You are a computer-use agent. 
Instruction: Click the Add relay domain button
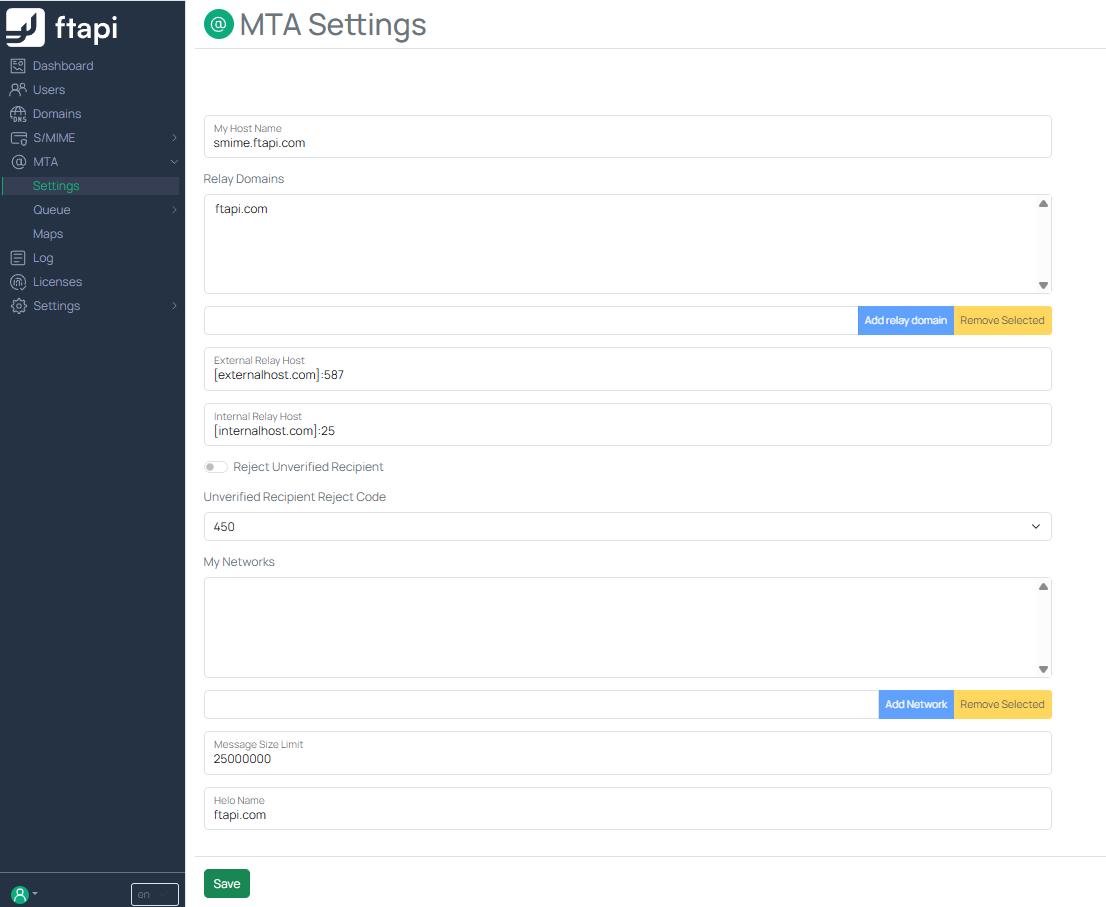pyautogui.click(x=905, y=320)
